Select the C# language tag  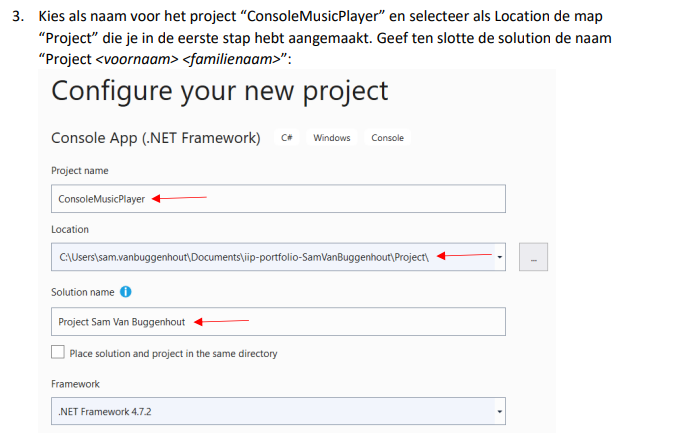pos(287,137)
